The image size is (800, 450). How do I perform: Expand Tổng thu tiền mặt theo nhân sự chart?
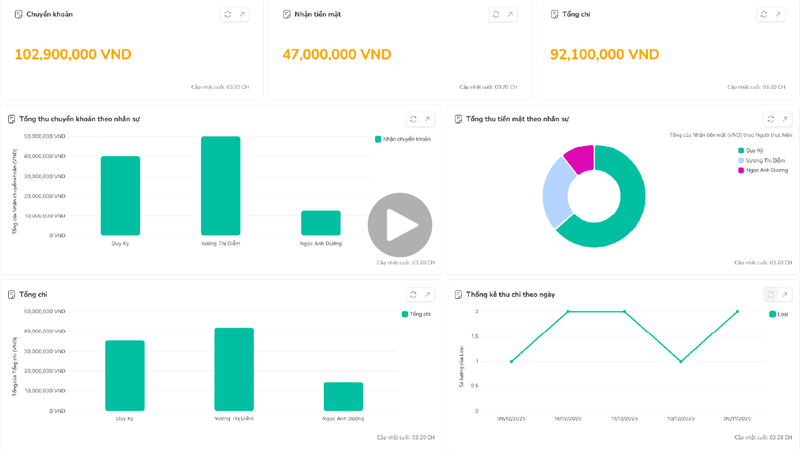pyautogui.click(x=785, y=119)
